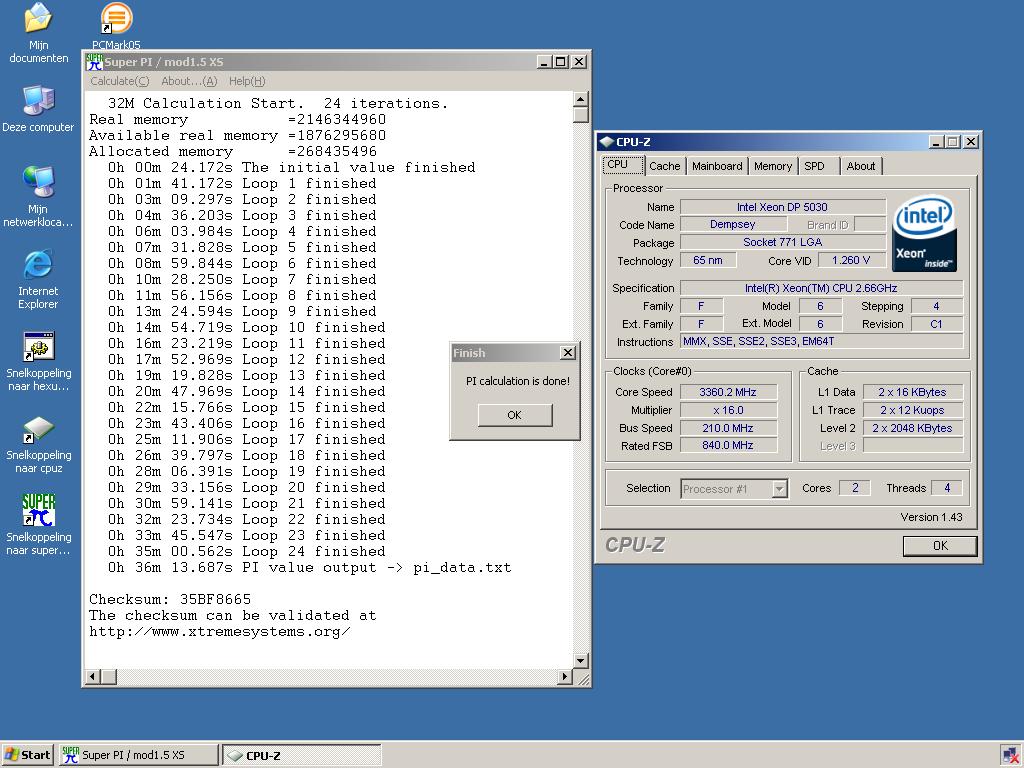Open PCMark05 desktop shortcut
The width and height of the screenshot is (1024, 768).
tap(116, 26)
